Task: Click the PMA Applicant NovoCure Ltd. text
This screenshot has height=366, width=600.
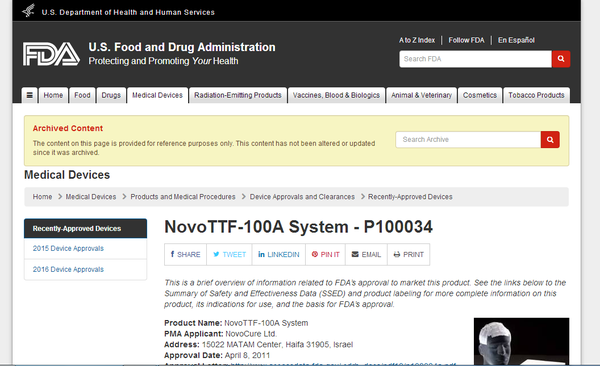Action: pyautogui.click(x=221, y=334)
